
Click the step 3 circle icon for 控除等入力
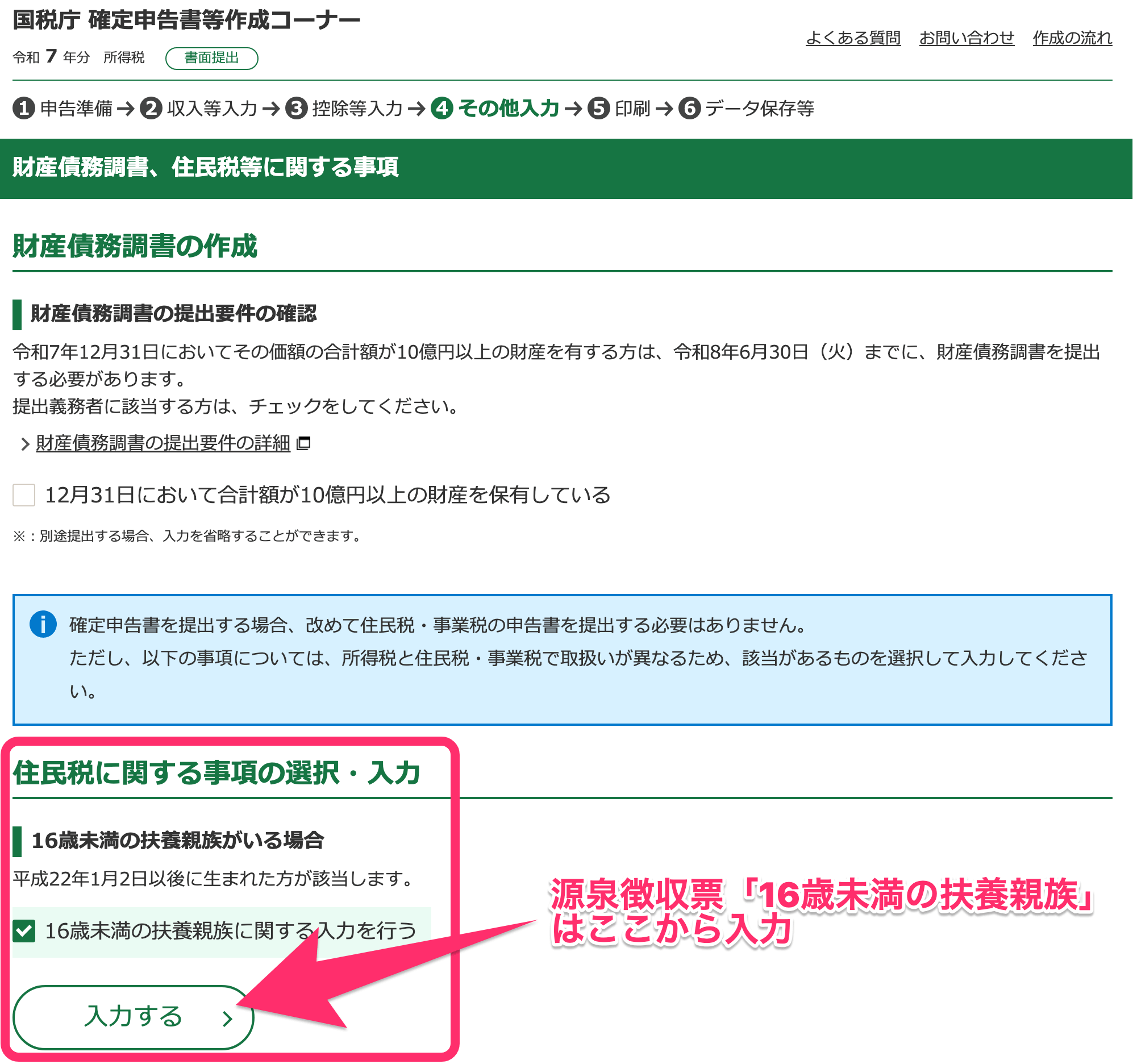(x=297, y=109)
